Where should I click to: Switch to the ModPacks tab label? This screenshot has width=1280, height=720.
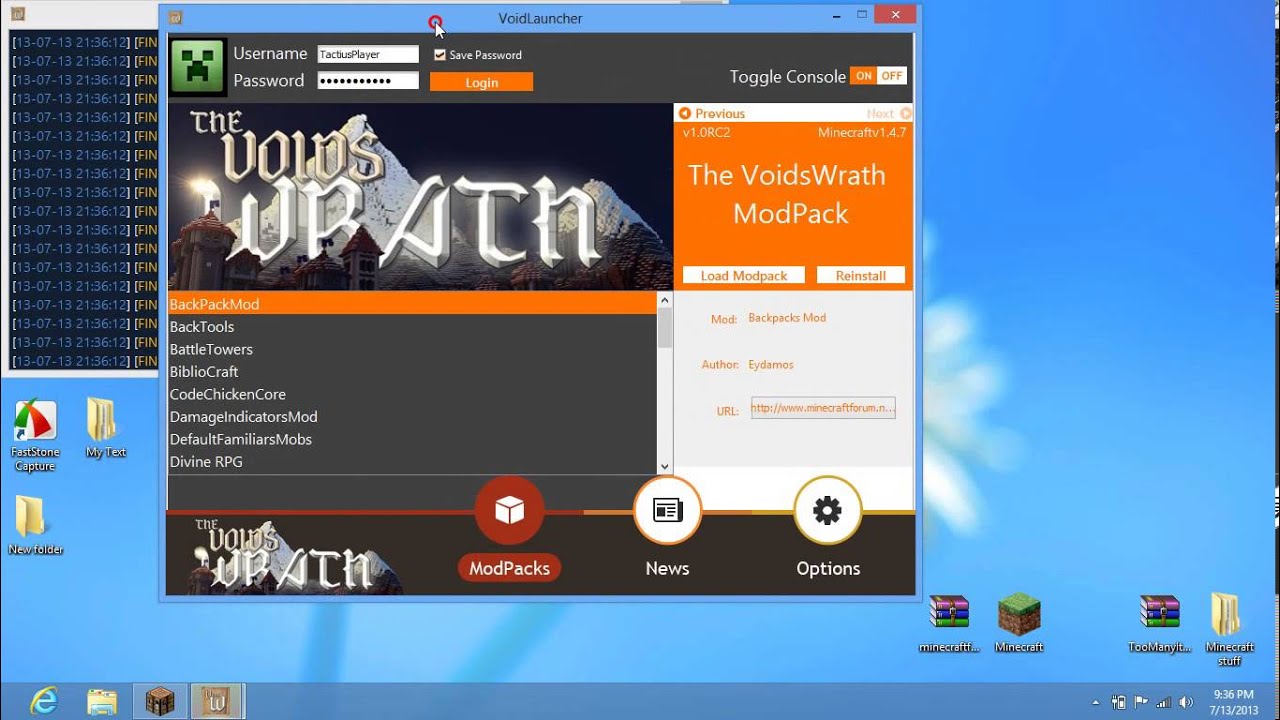(x=509, y=568)
